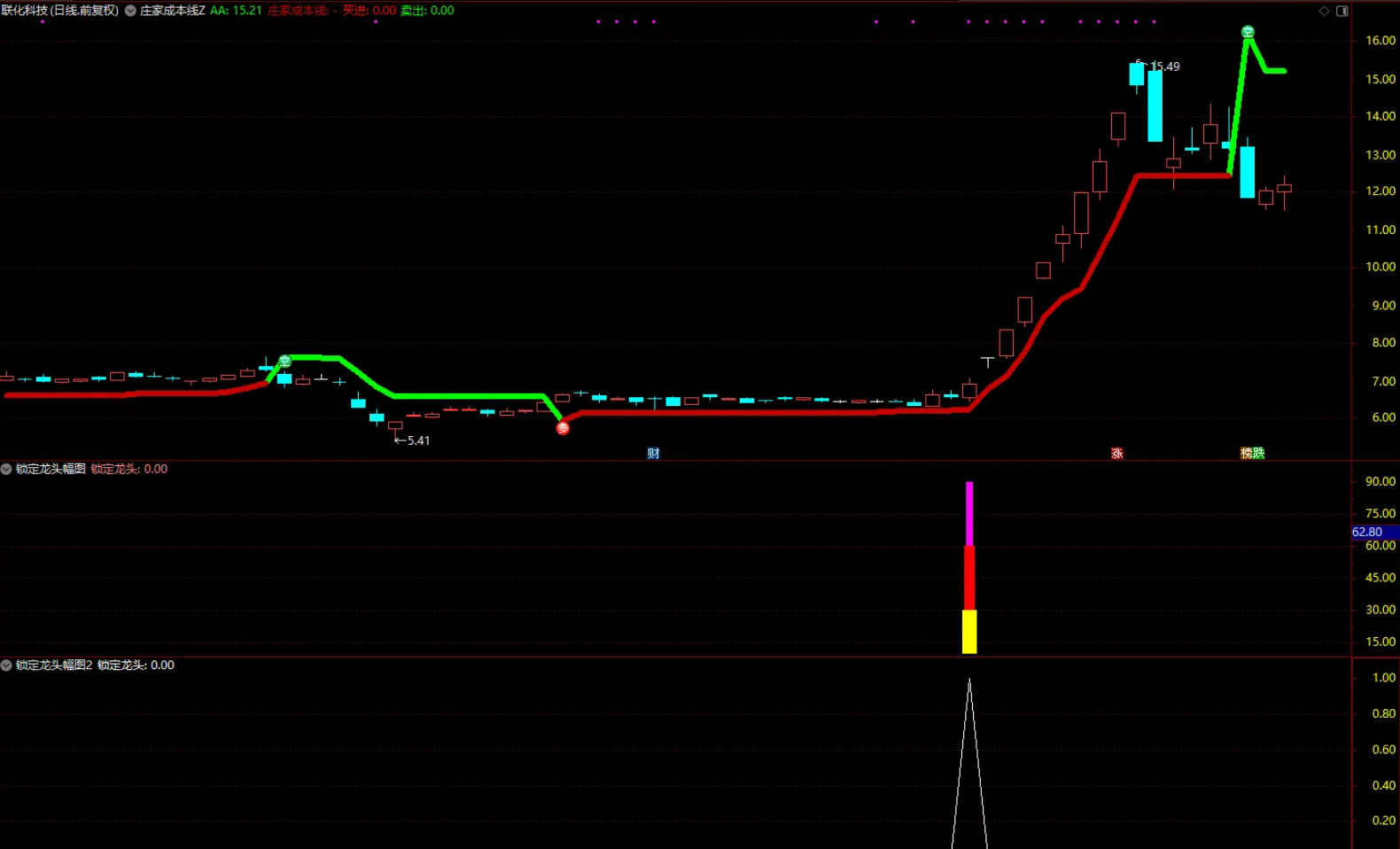Click the yellow segment of signal bar
Screen dimensions: 1400x849
point(969,631)
